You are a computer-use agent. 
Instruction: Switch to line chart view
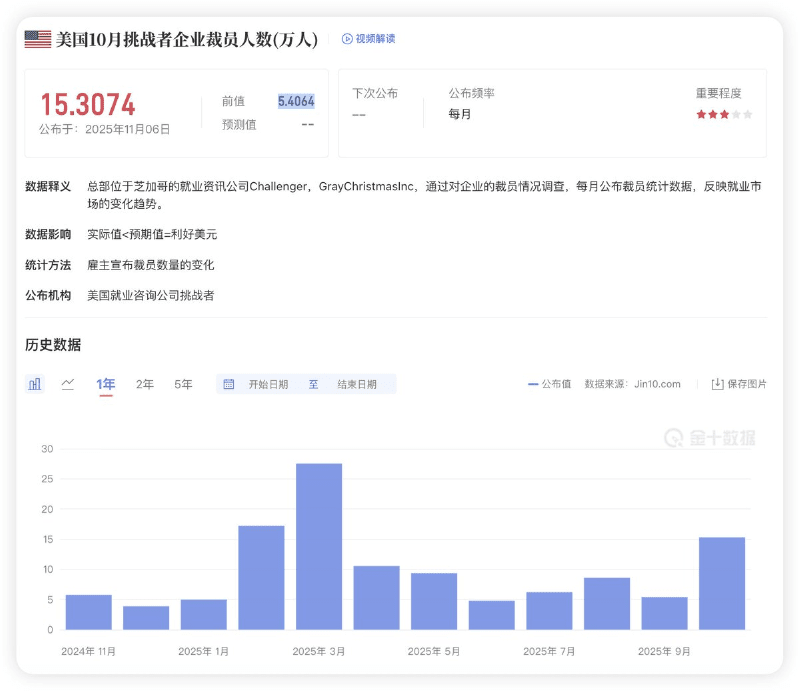(68, 384)
